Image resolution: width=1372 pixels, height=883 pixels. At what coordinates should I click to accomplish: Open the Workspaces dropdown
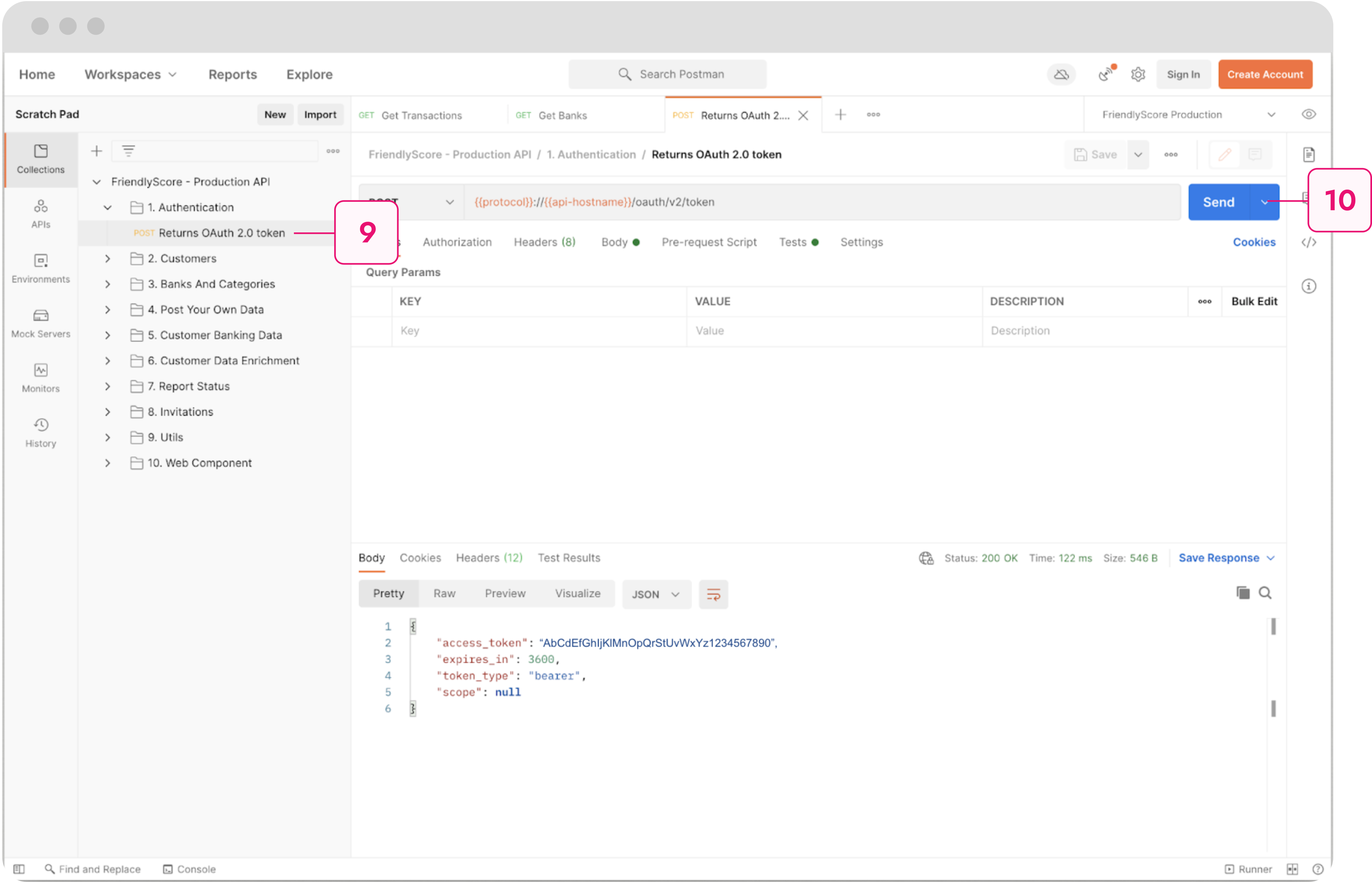pyautogui.click(x=131, y=75)
